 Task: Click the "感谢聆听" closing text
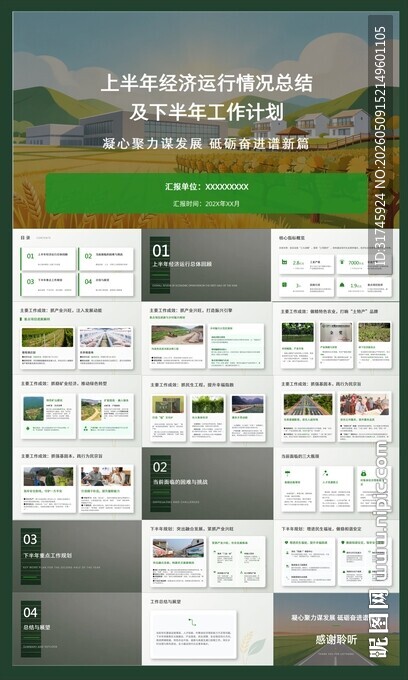coord(336,639)
